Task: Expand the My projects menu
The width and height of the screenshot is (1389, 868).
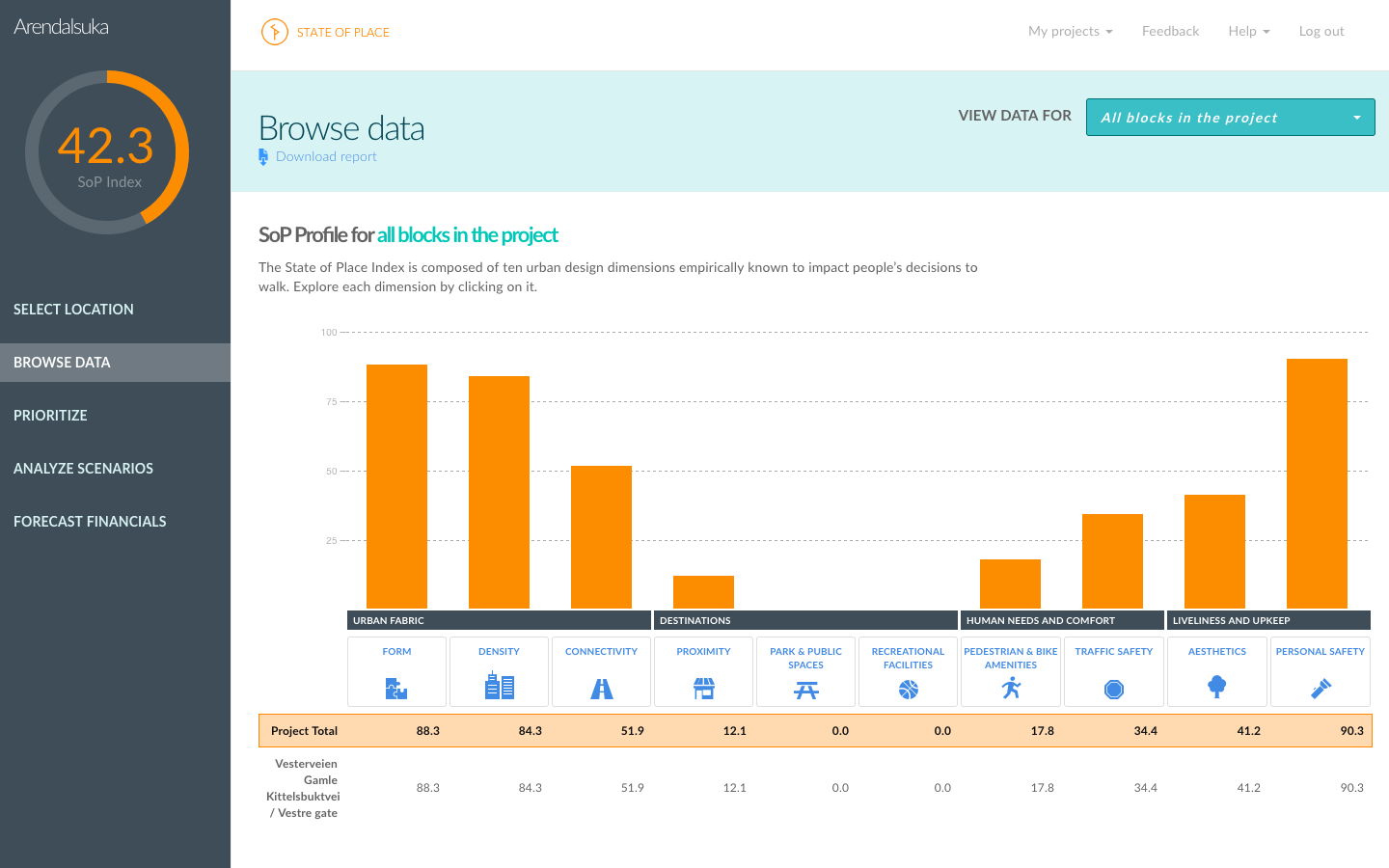Action: point(1071,31)
